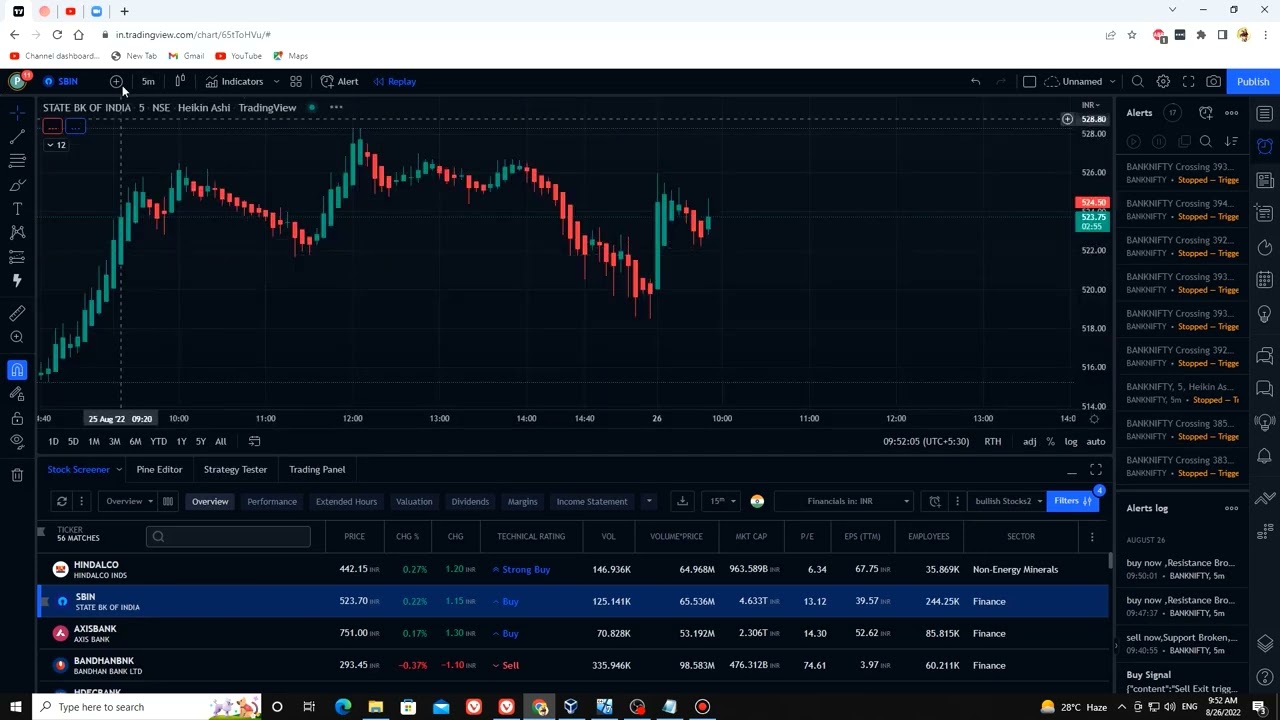Screen dimensions: 1280x720
Task: Set chart range to YTD
Action: tap(158, 441)
